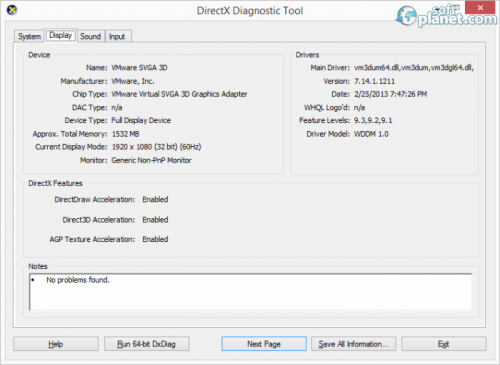Click the DAC Type value 'n/a'
Screen dimensions: 500x365
117,108
